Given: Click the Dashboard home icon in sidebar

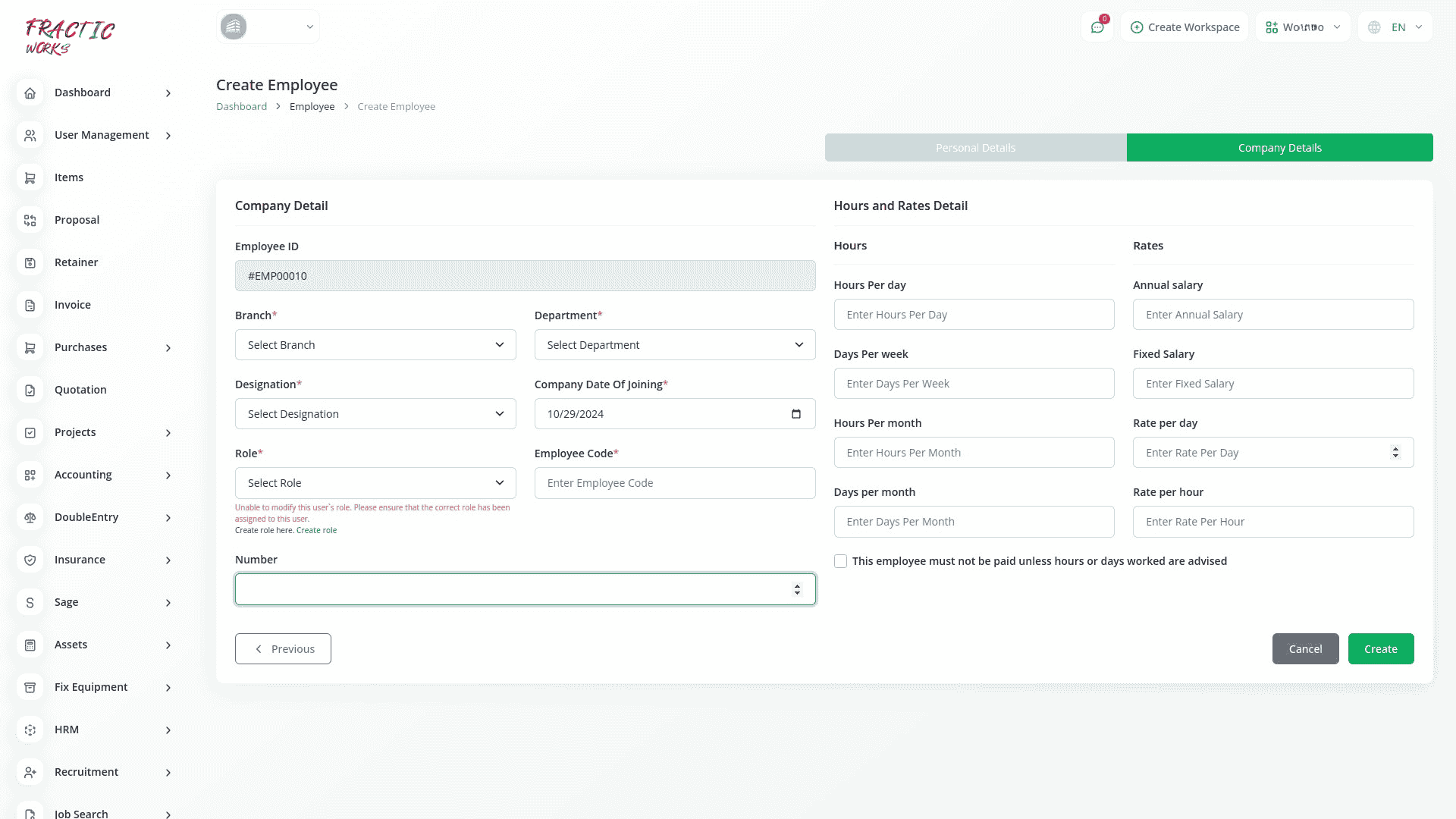Looking at the screenshot, I should 30,93.
